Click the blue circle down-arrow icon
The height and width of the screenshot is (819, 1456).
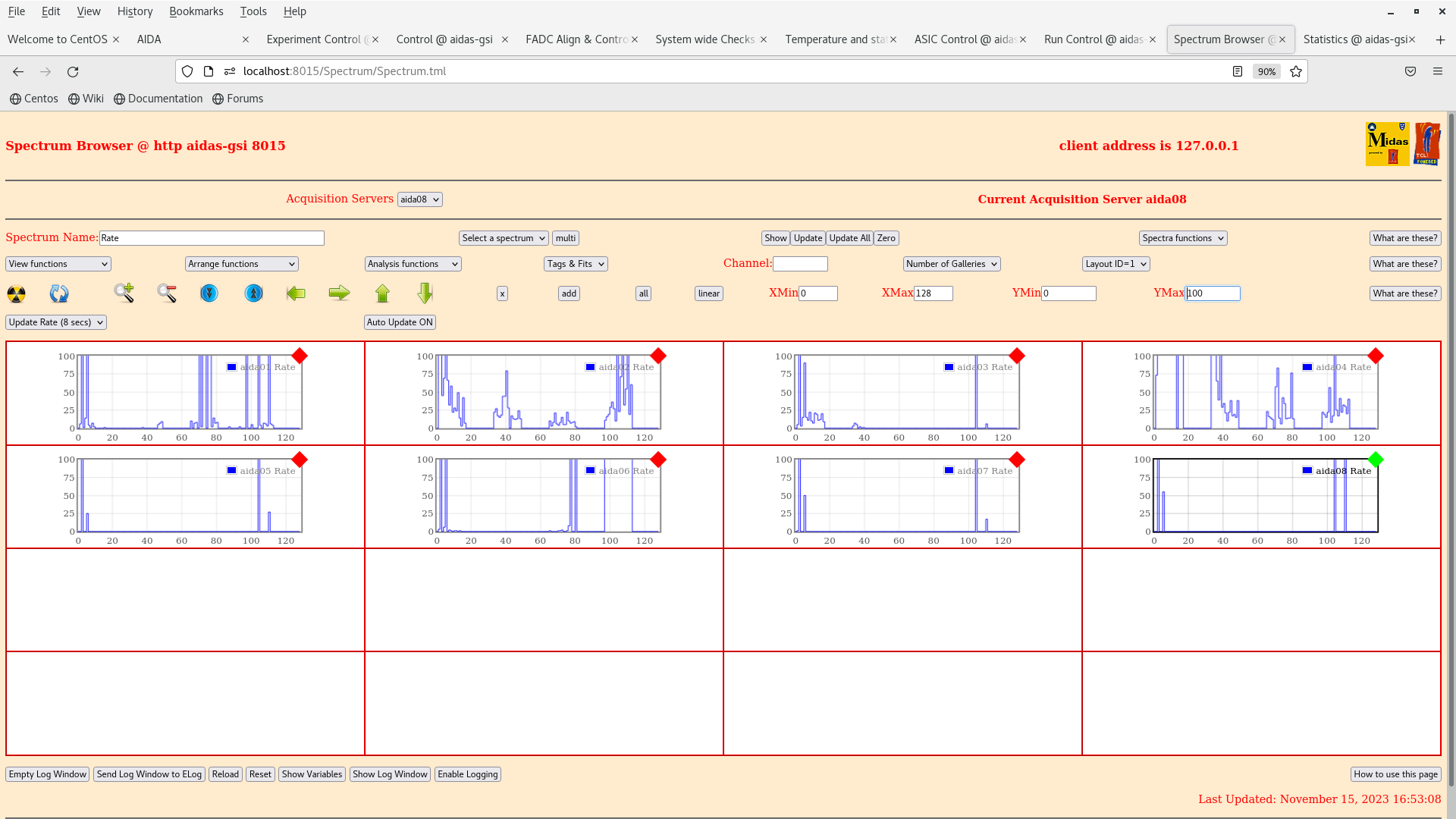(x=209, y=293)
